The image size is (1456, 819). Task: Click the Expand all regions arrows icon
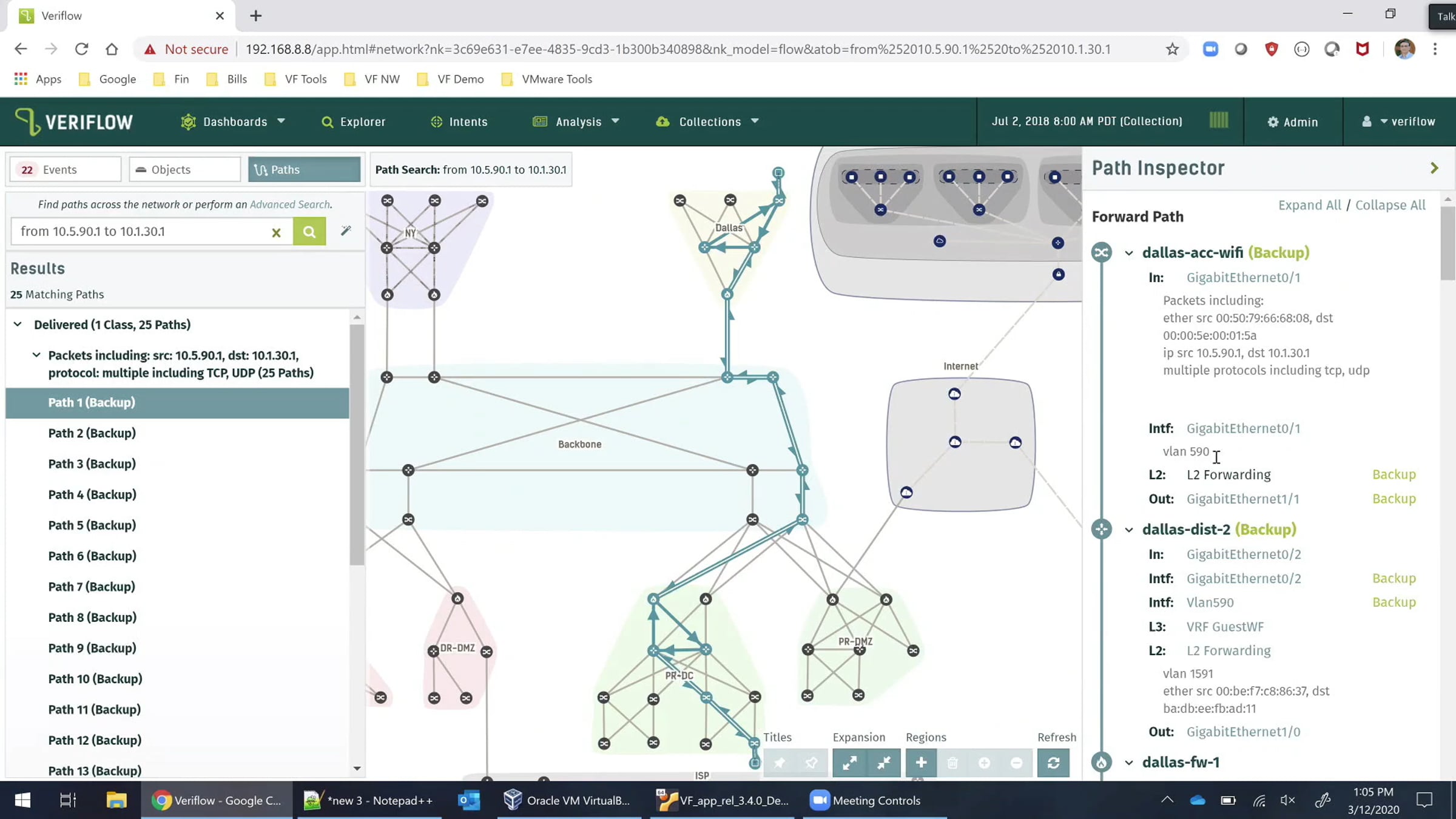(849, 763)
